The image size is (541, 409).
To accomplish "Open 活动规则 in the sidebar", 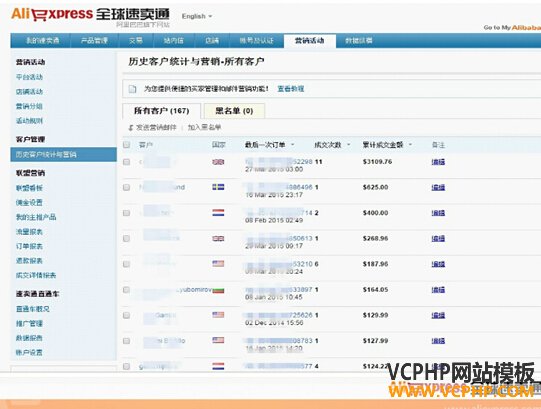I will tap(29, 120).
